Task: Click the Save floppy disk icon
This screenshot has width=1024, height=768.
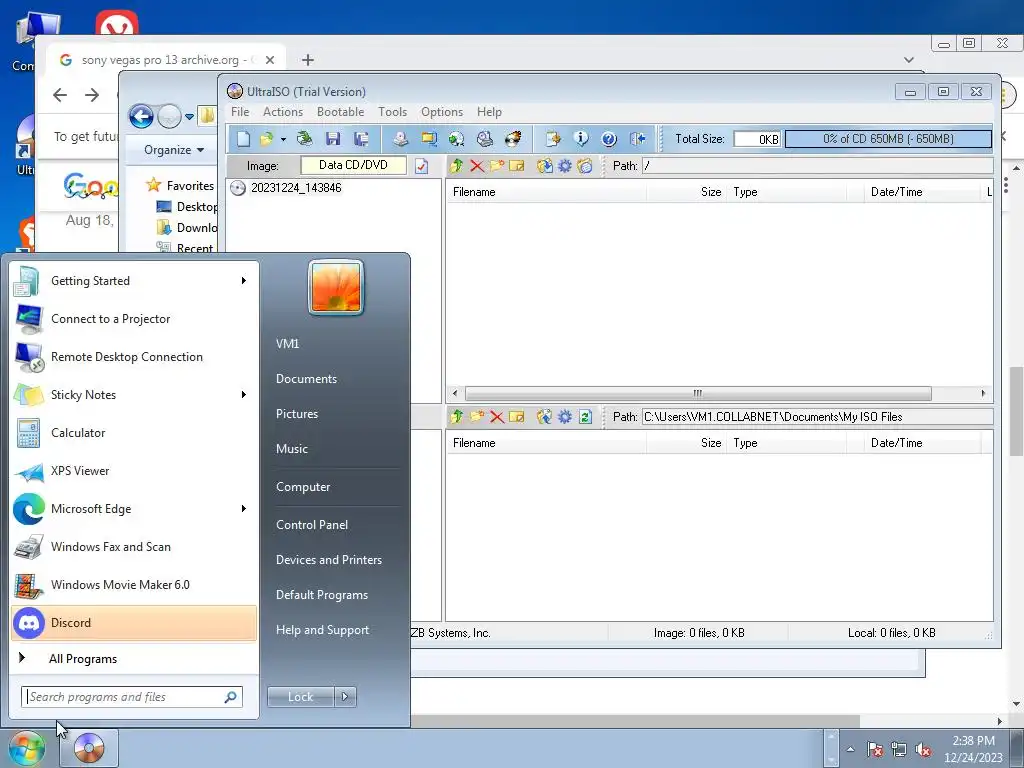Action: (333, 138)
